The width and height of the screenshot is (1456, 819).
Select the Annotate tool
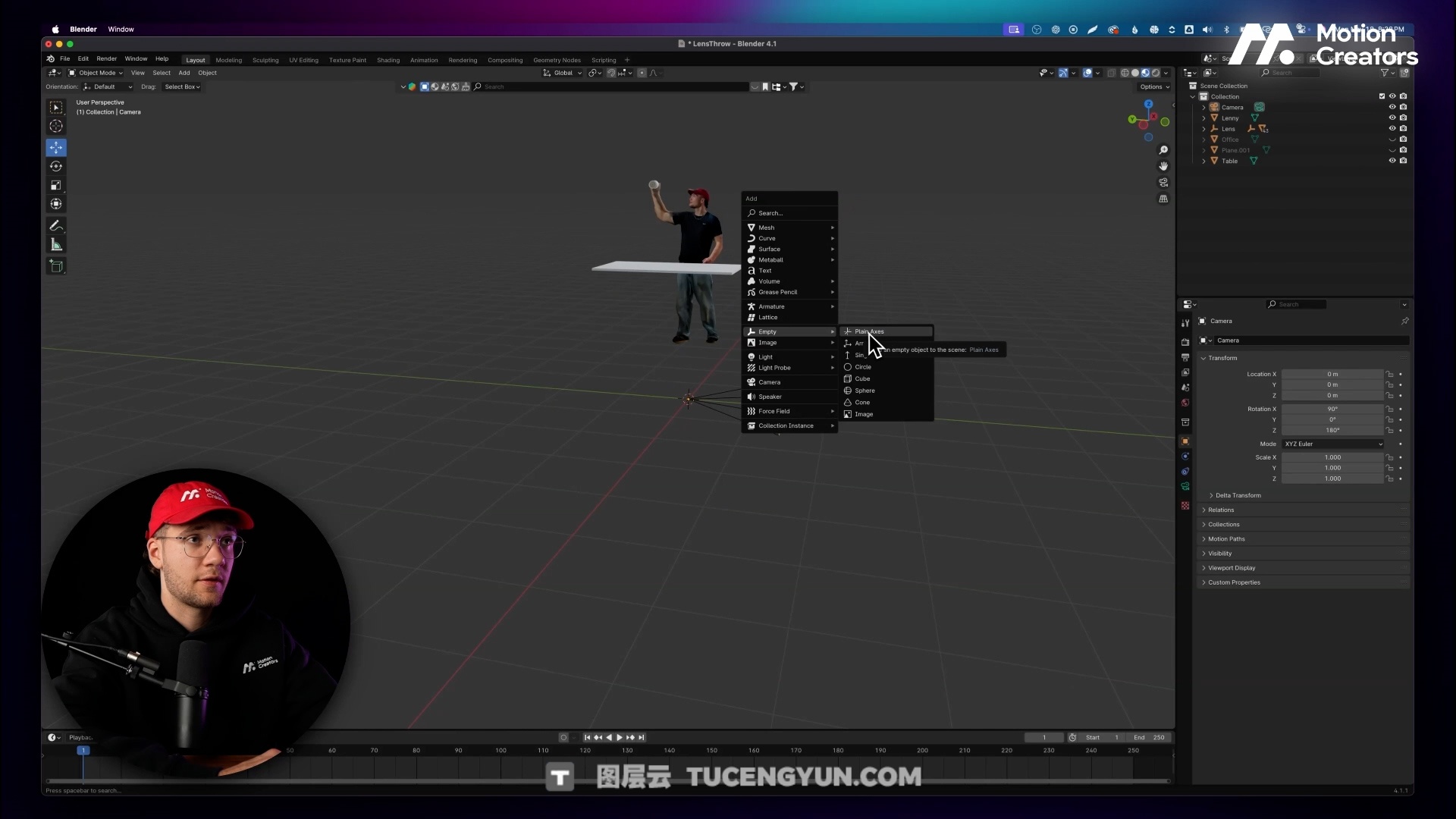(x=56, y=226)
